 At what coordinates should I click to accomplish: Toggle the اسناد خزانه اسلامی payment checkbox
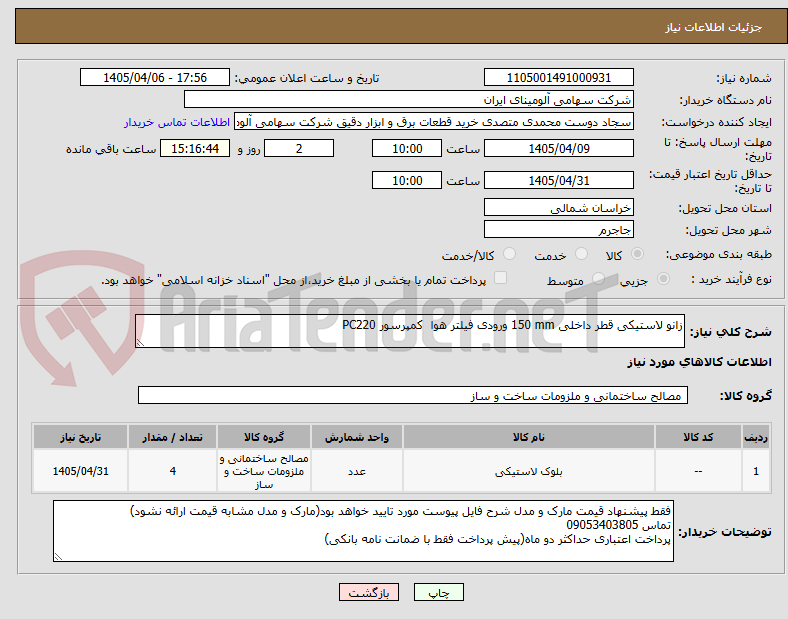[501, 278]
